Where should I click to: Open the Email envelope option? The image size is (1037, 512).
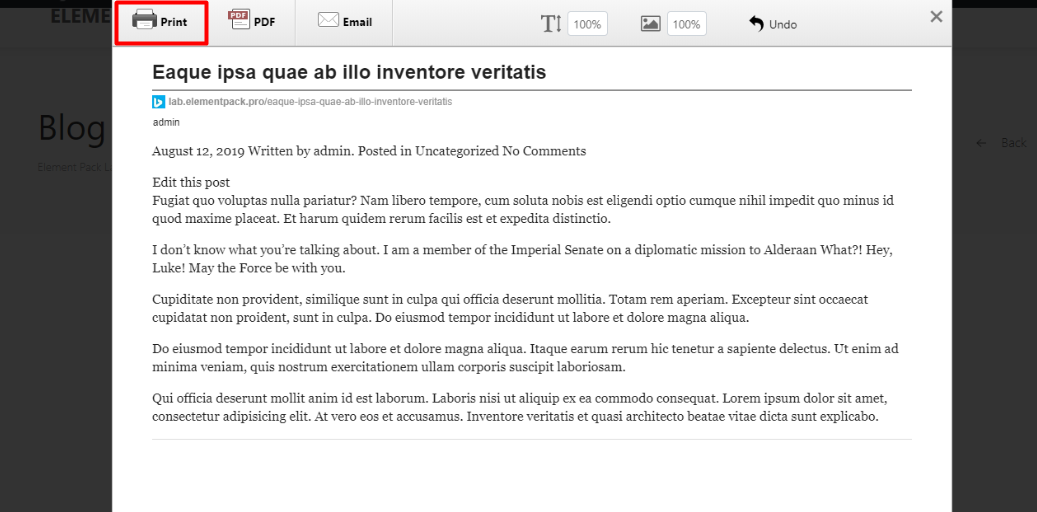coord(344,22)
